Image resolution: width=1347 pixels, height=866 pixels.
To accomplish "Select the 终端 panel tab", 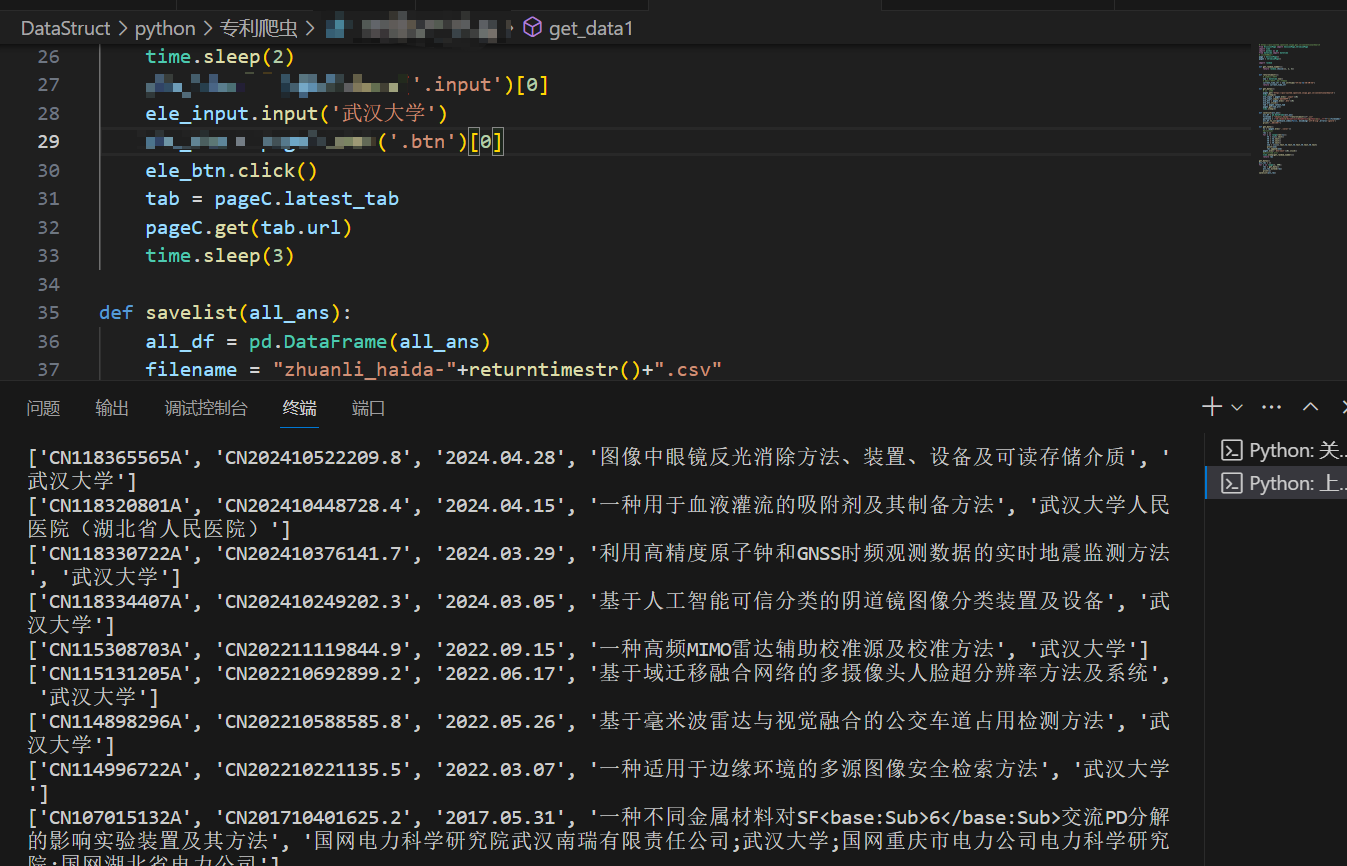I will coord(300,408).
